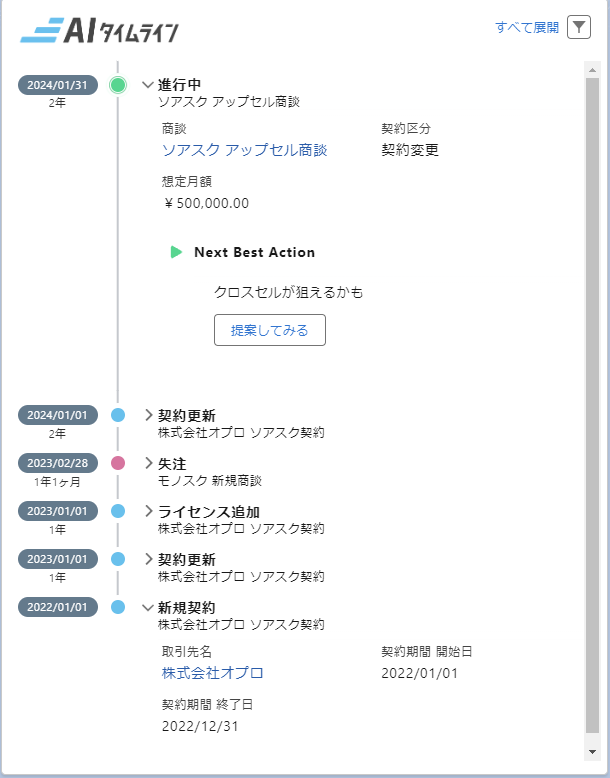Click the pink lost-deal timeline dot
Image resolution: width=610 pixels, height=778 pixels.
tap(118, 463)
